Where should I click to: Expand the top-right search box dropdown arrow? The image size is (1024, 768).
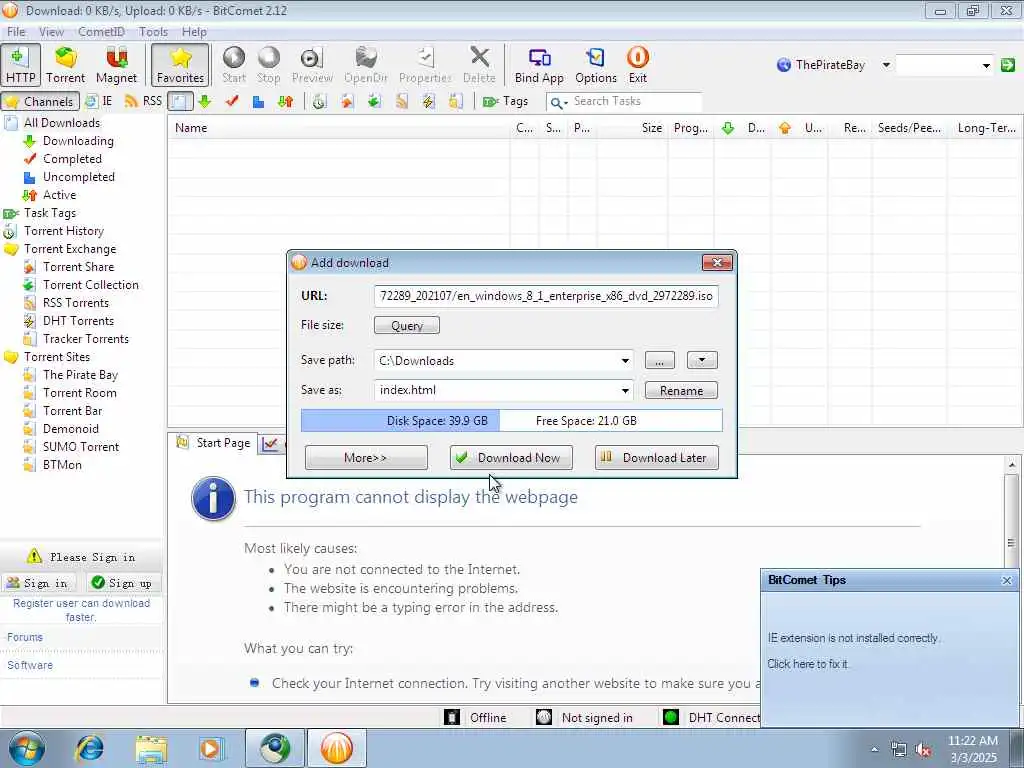coord(985,65)
